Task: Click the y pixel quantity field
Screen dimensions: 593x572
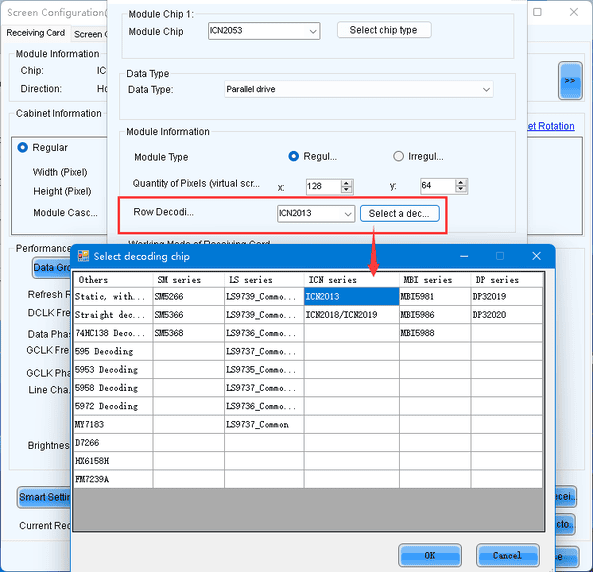Action: click(x=438, y=186)
